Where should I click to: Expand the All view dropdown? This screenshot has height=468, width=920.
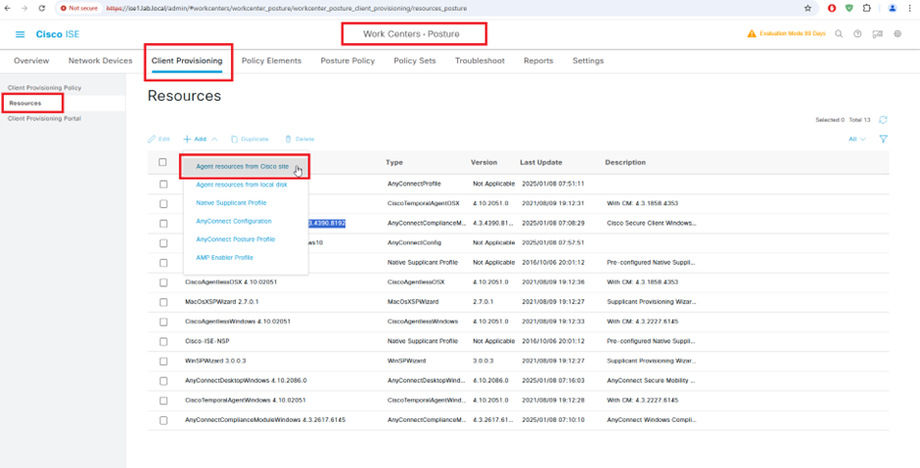(856, 139)
